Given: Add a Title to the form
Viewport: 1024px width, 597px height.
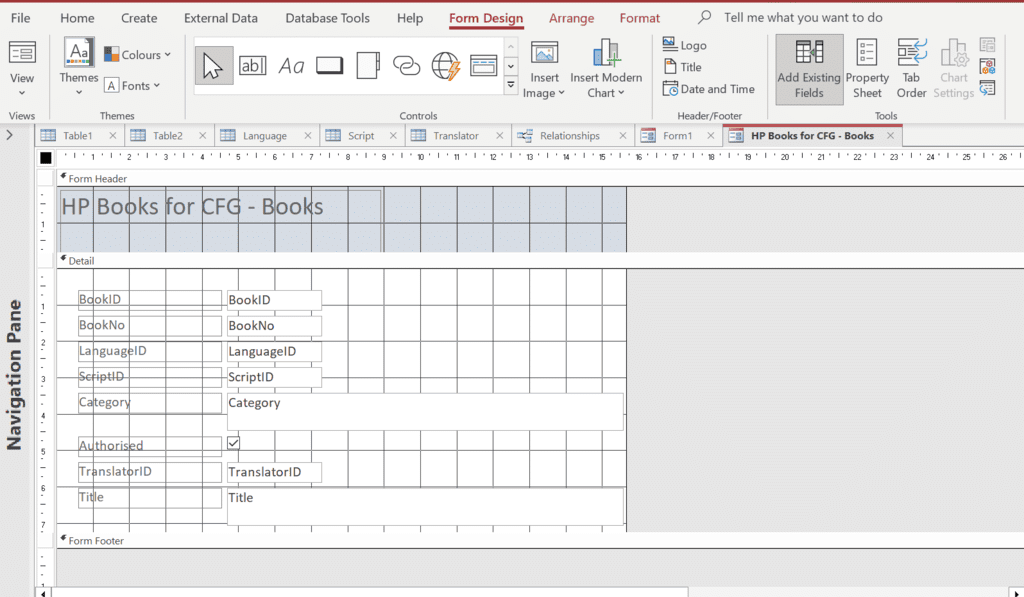Looking at the screenshot, I should point(682,67).
